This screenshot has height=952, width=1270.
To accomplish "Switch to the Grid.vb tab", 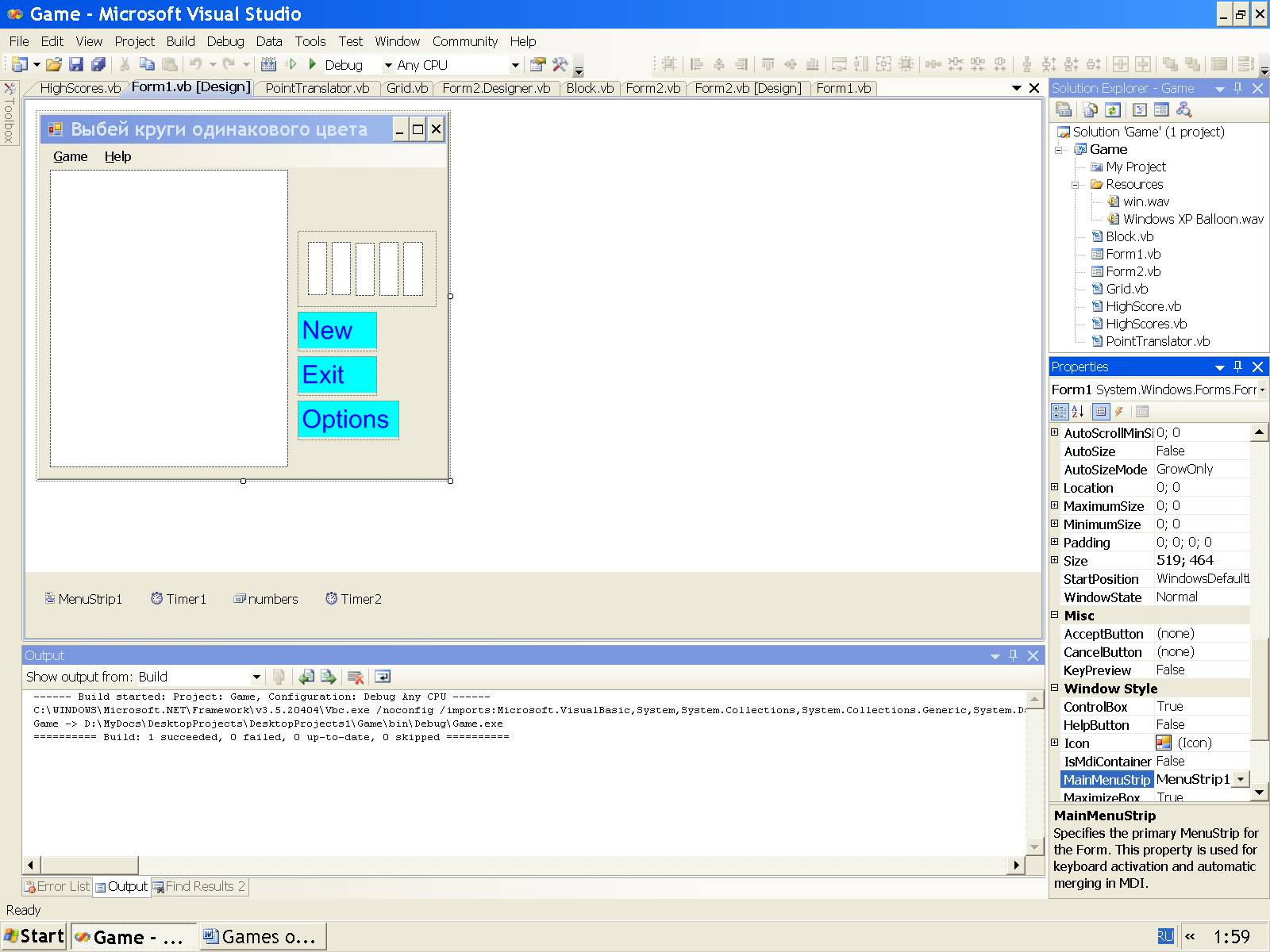I will point(407,88).
